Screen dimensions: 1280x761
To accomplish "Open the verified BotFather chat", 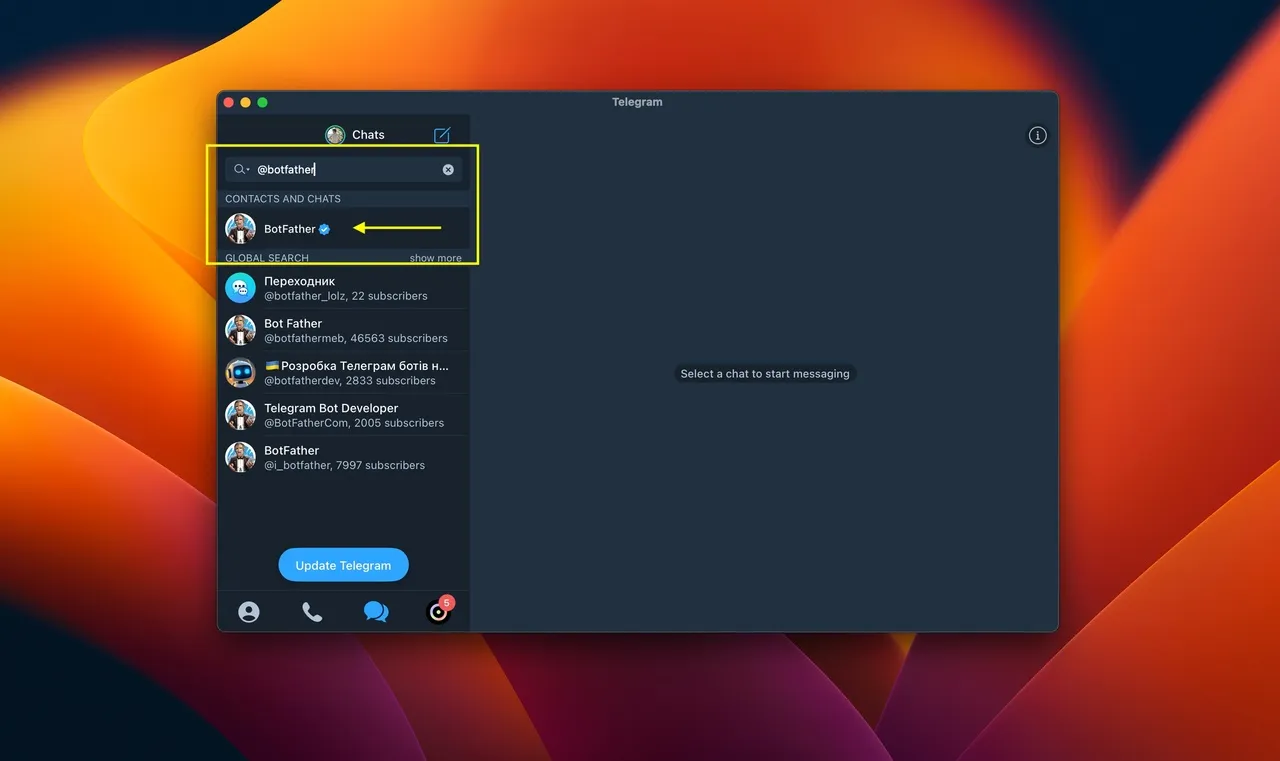I will point(343,229).
